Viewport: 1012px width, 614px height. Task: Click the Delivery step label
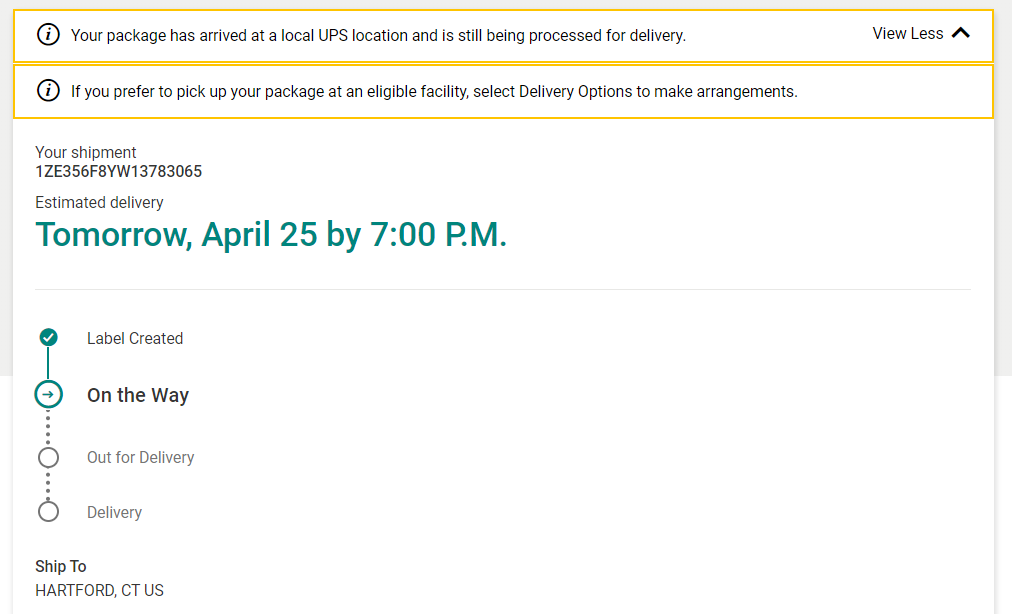(x=114, y=512)
